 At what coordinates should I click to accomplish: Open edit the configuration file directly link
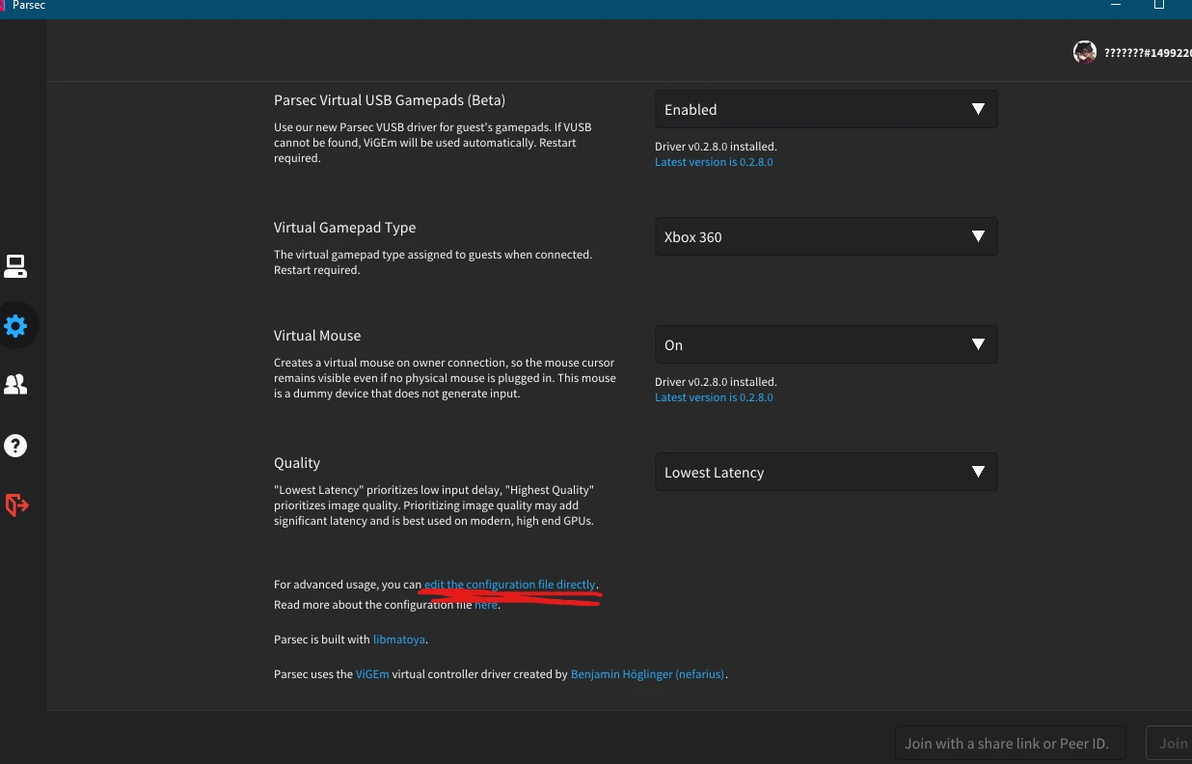pyautogui.click(x=509, y=584)
